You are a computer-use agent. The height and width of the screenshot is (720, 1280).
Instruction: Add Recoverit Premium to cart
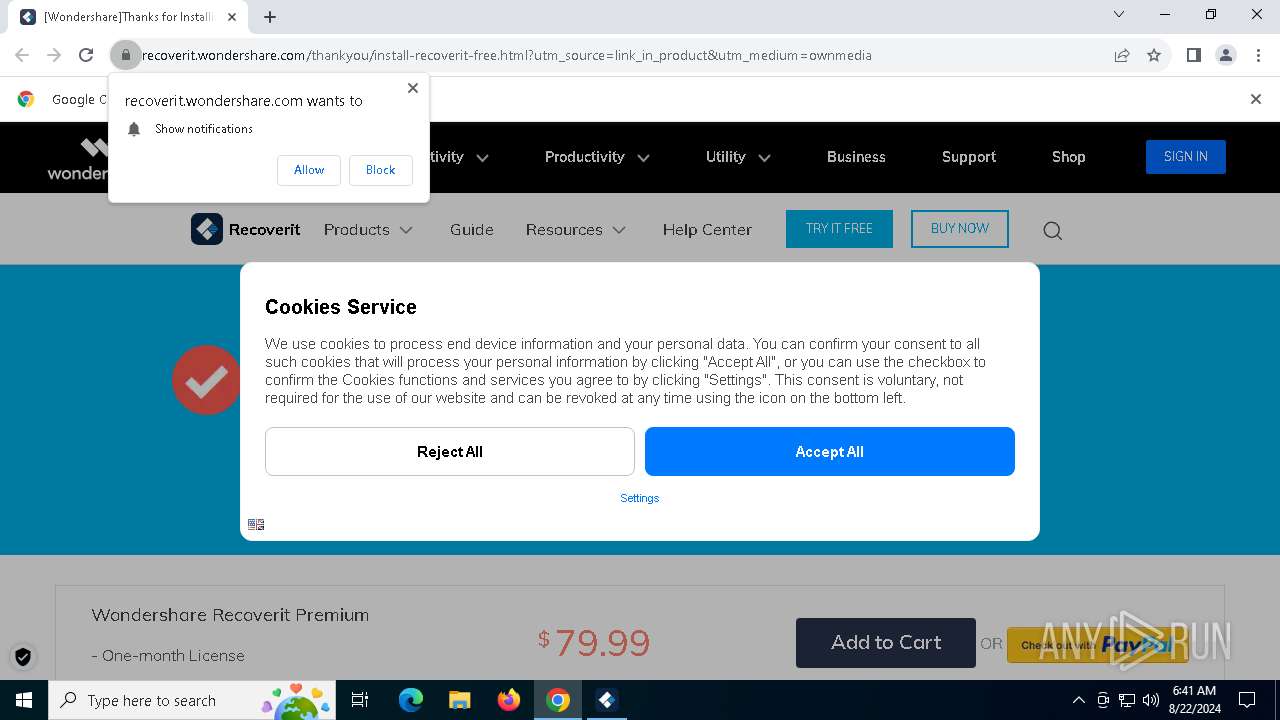886,643
